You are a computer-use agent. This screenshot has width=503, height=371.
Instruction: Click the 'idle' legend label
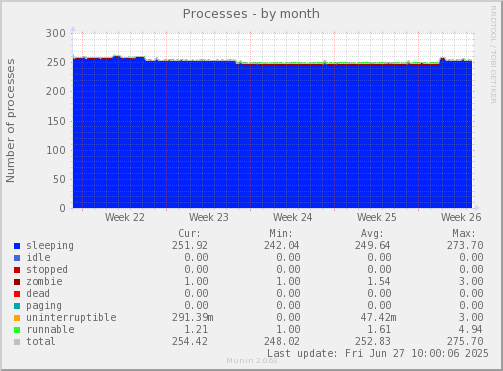[x=39, y=258]
